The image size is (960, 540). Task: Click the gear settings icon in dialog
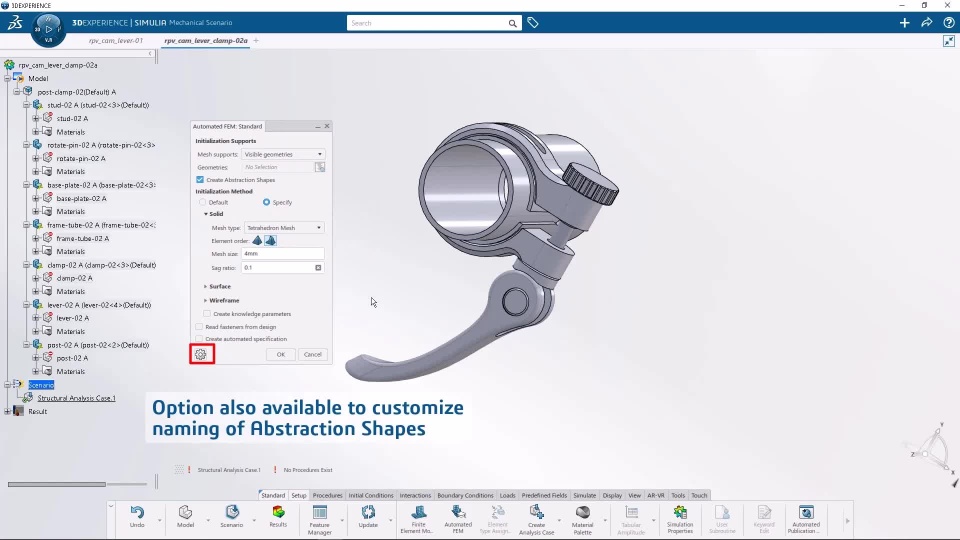tap(201, 354)
